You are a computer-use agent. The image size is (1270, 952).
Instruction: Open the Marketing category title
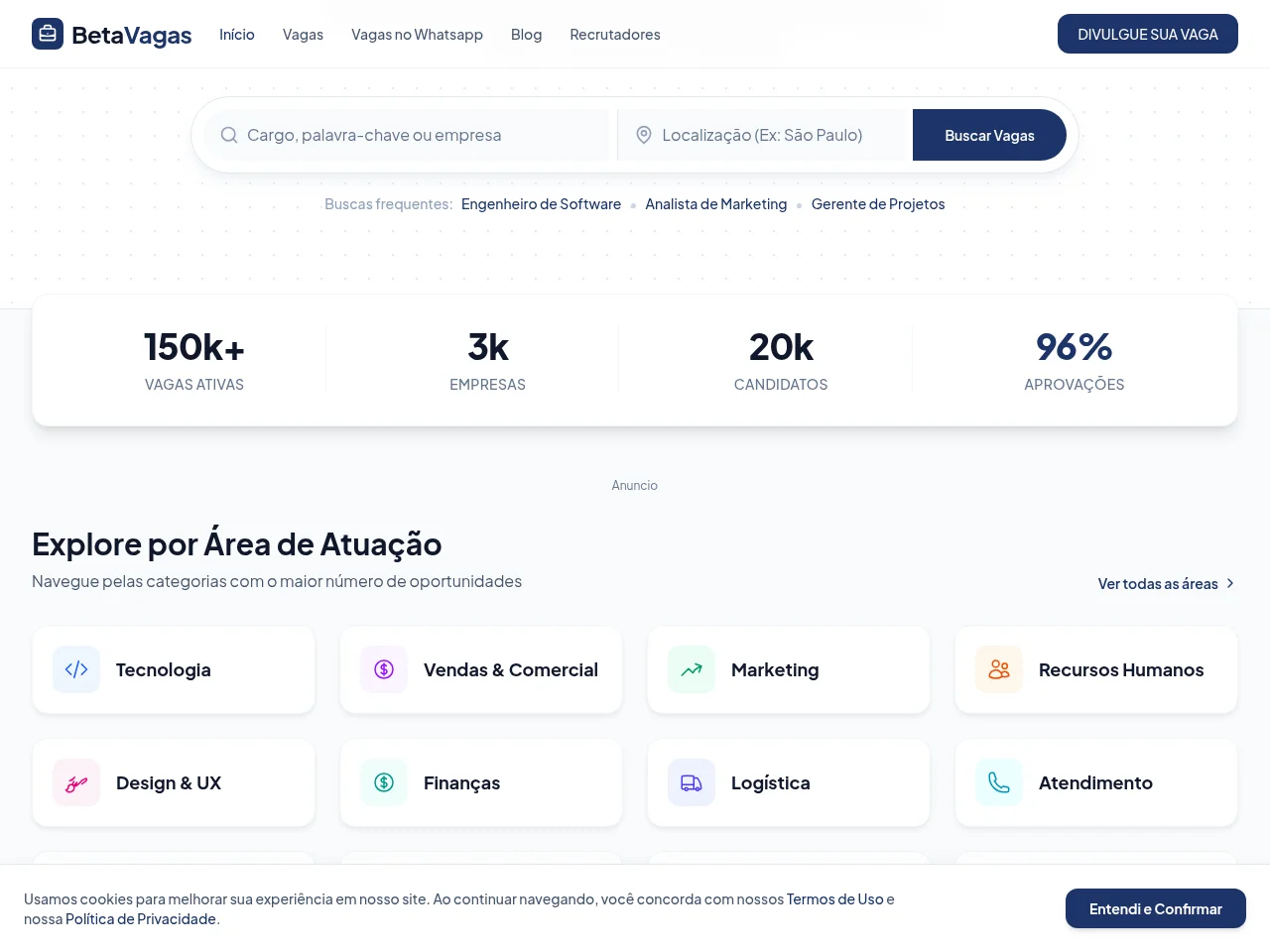(775, 669)
